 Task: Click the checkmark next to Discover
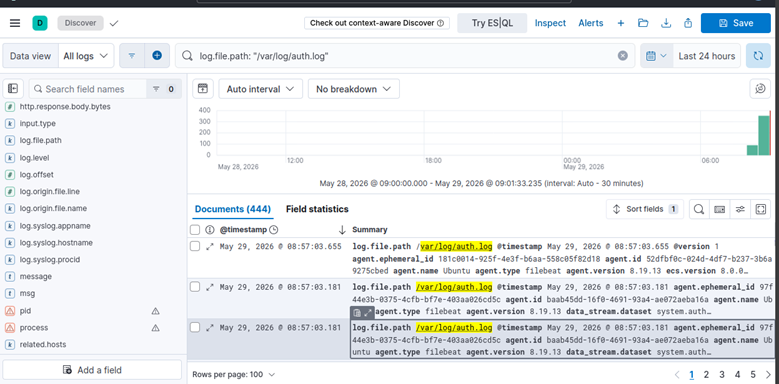114,23
